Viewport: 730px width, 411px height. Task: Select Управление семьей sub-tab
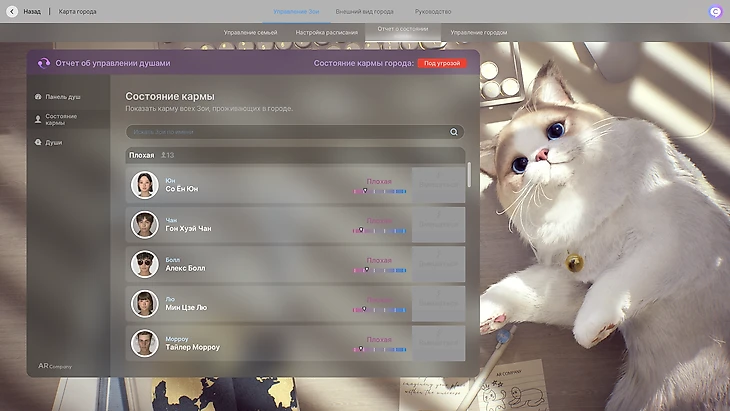pos(250,32)
